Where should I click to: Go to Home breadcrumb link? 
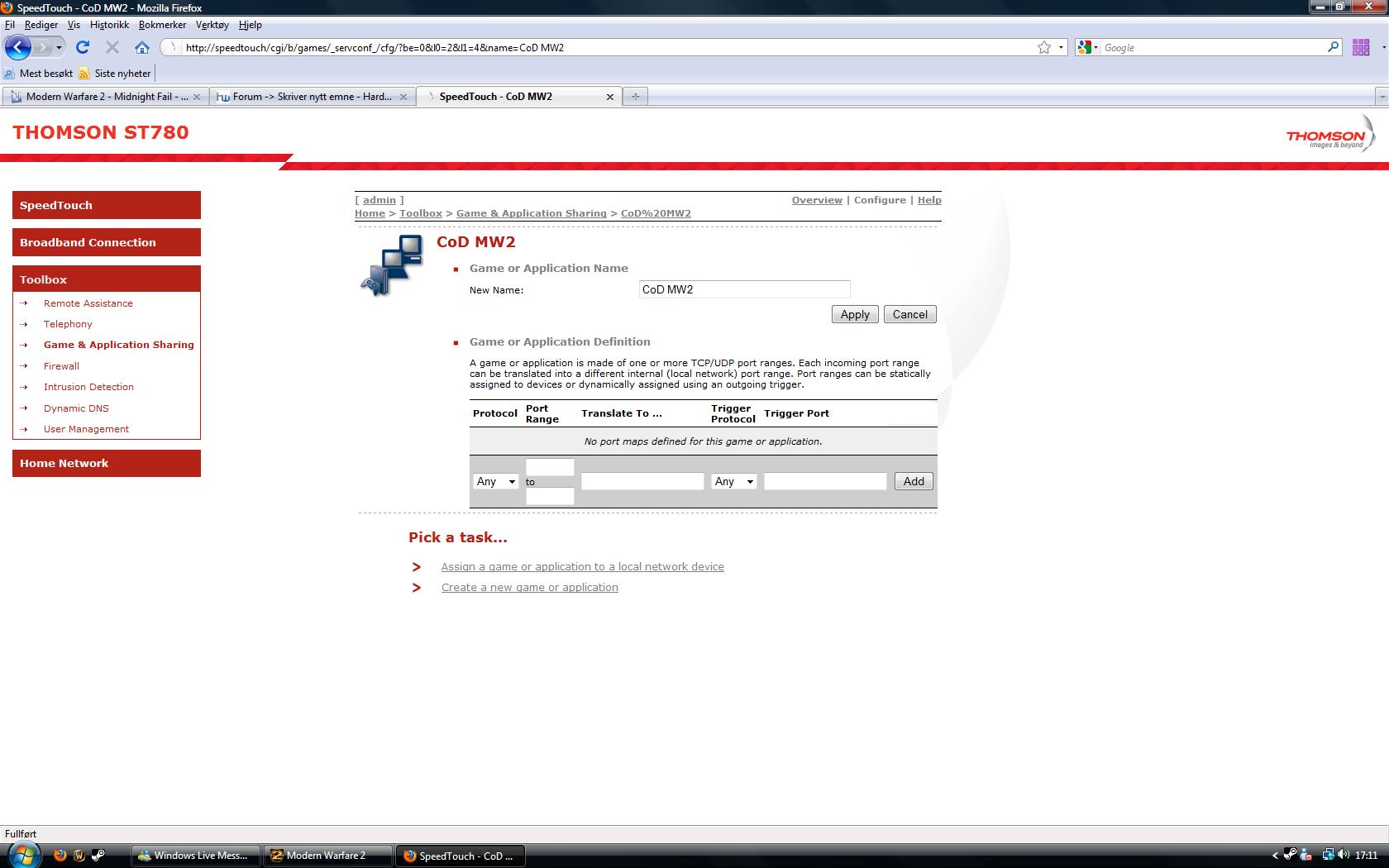[370, 213]
